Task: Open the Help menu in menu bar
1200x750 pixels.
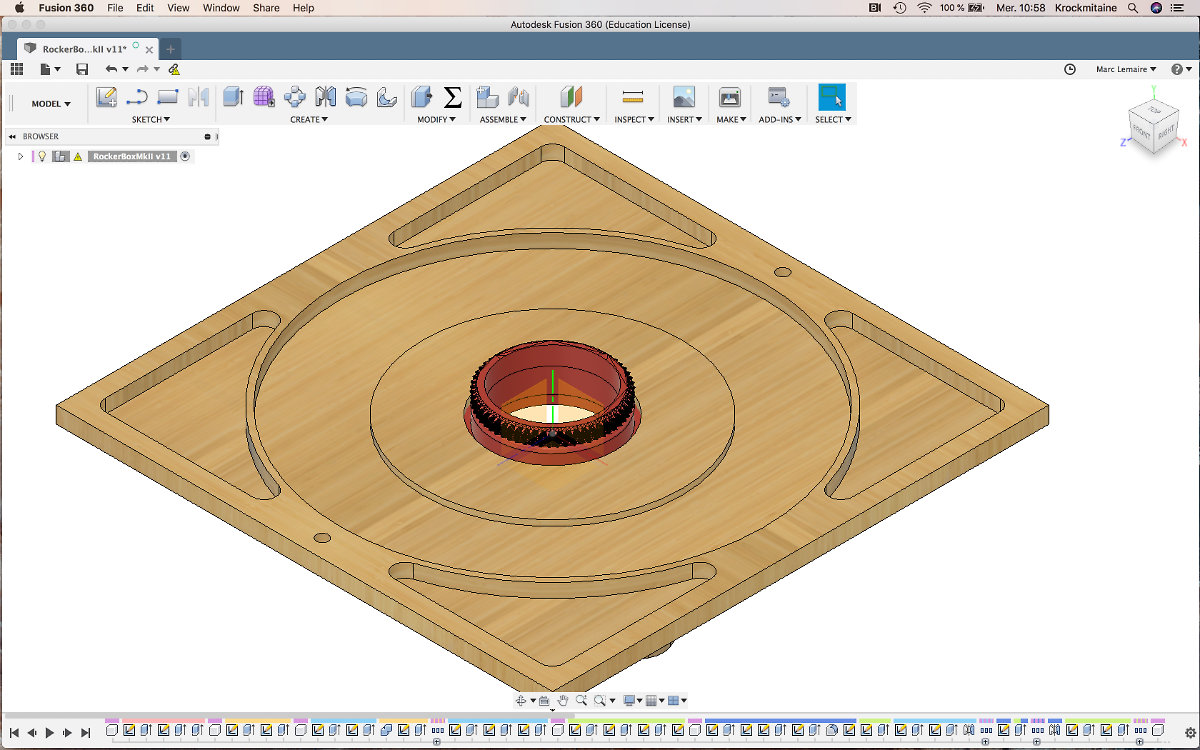Action: click(303, 8)
